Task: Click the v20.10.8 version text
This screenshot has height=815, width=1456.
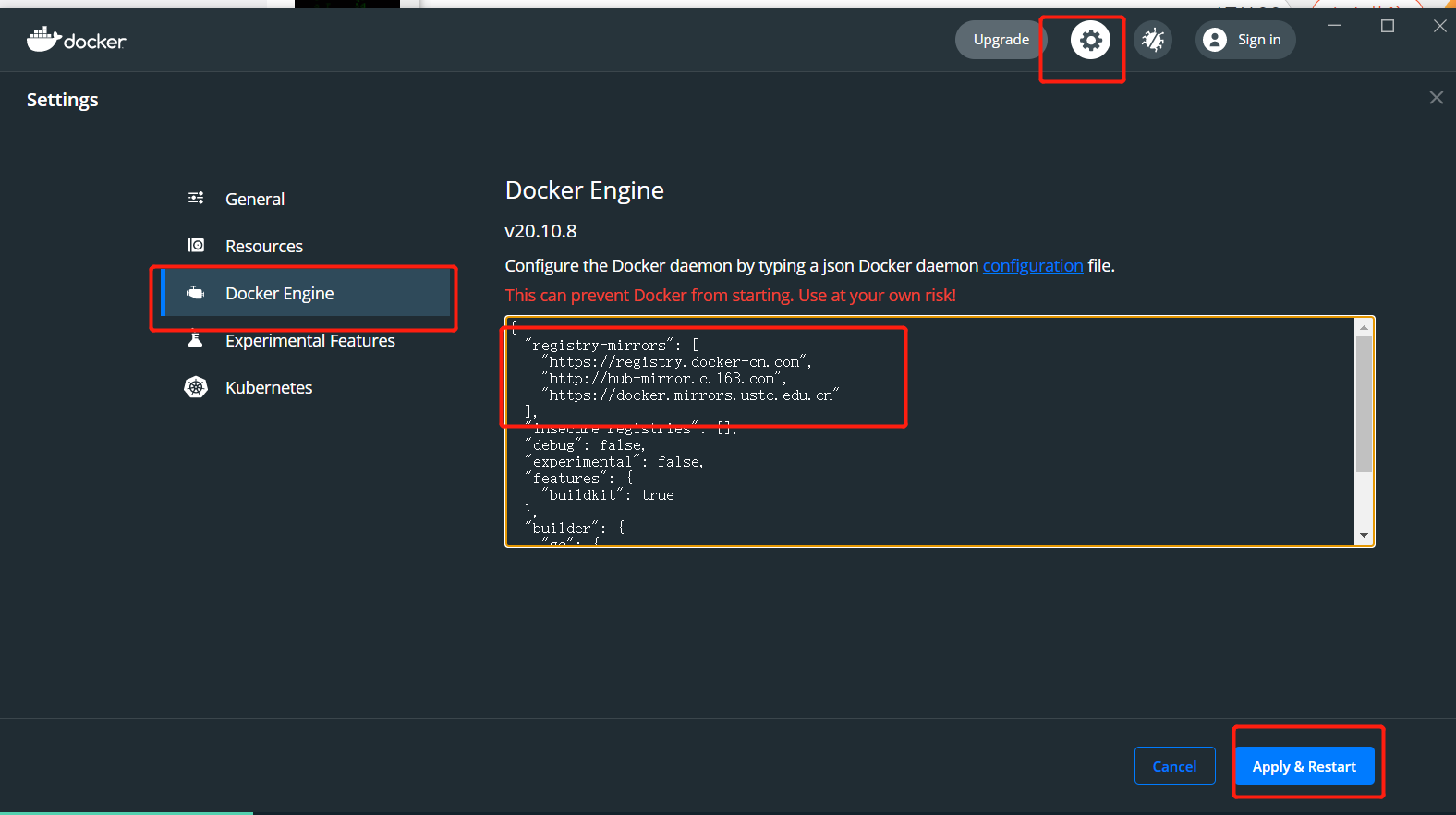Action: [x=540, y=231]
